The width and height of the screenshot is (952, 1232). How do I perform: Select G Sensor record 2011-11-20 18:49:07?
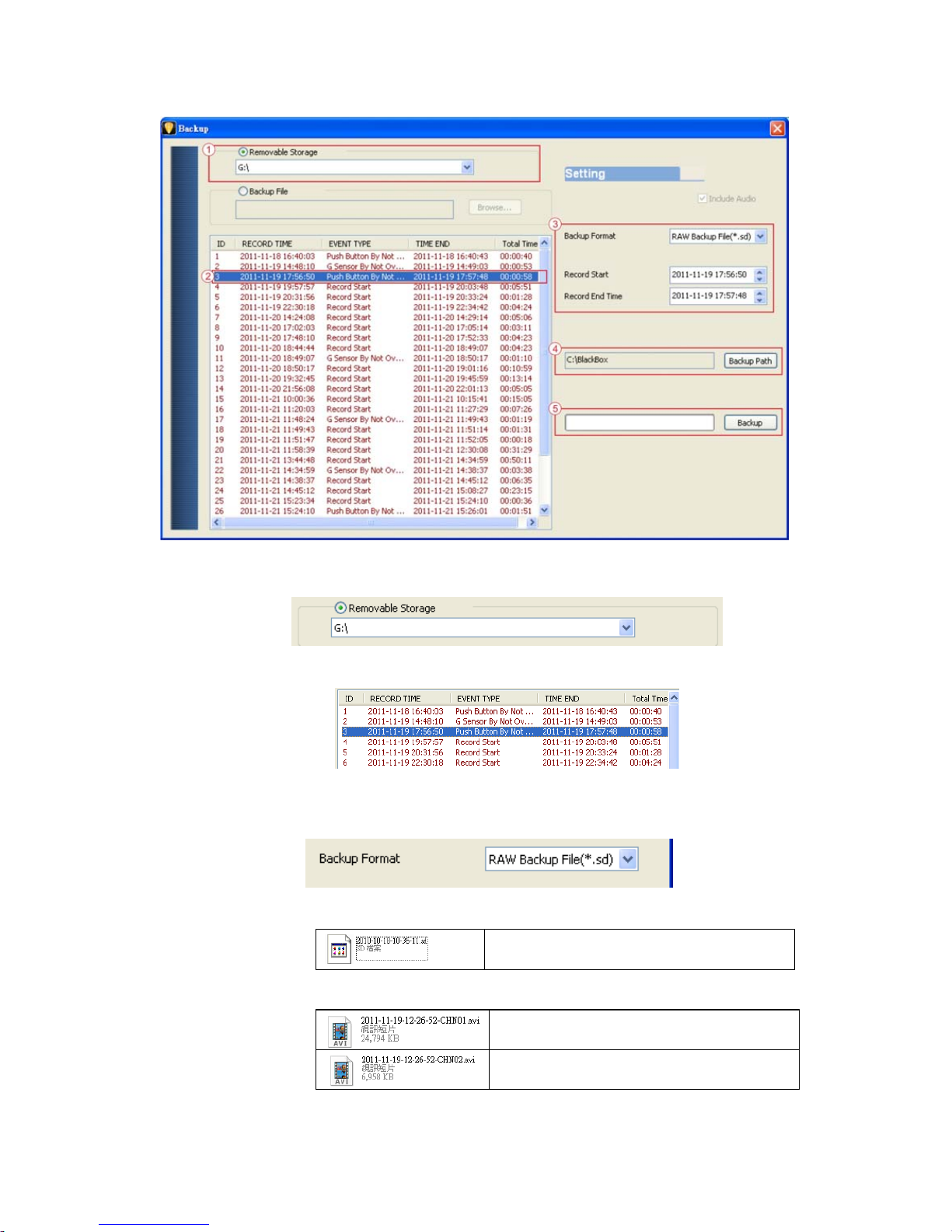tap(375, 358)
